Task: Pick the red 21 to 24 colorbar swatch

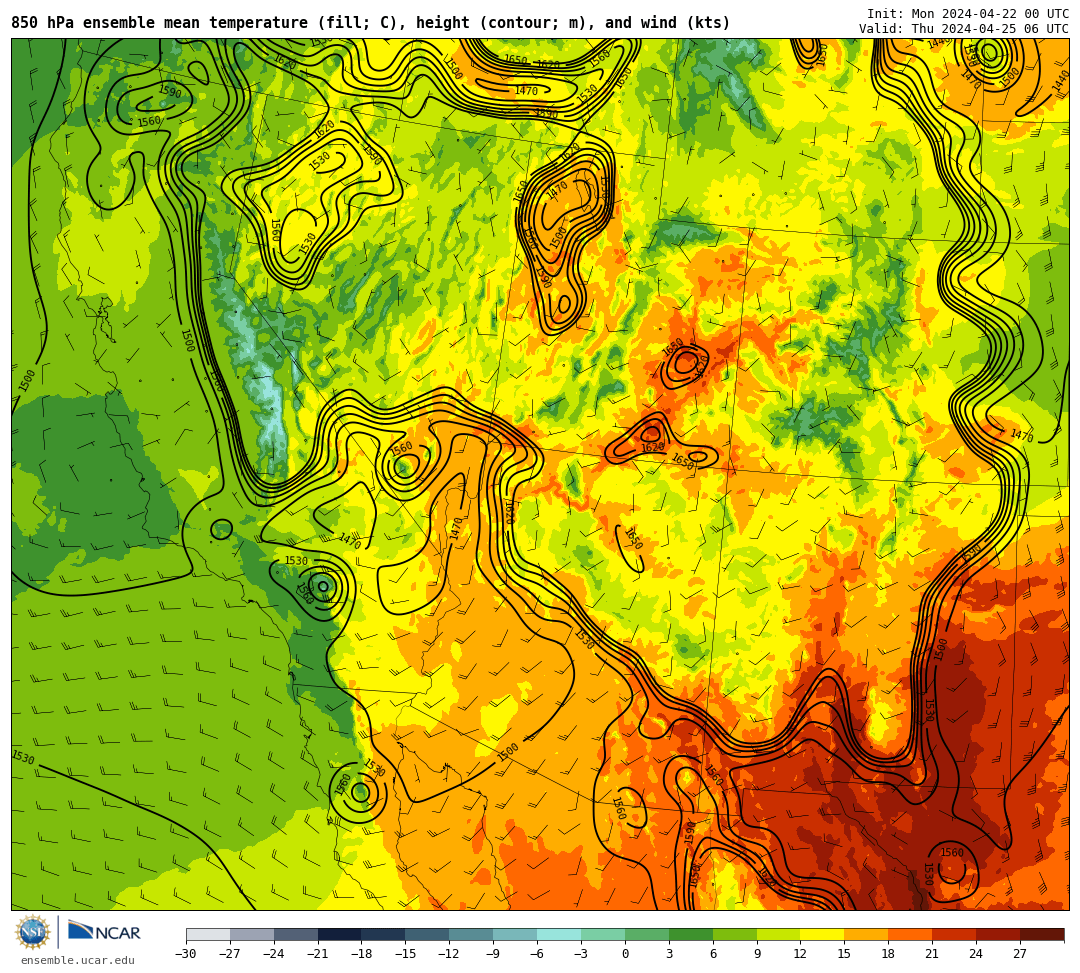Action: pos(955,934)
